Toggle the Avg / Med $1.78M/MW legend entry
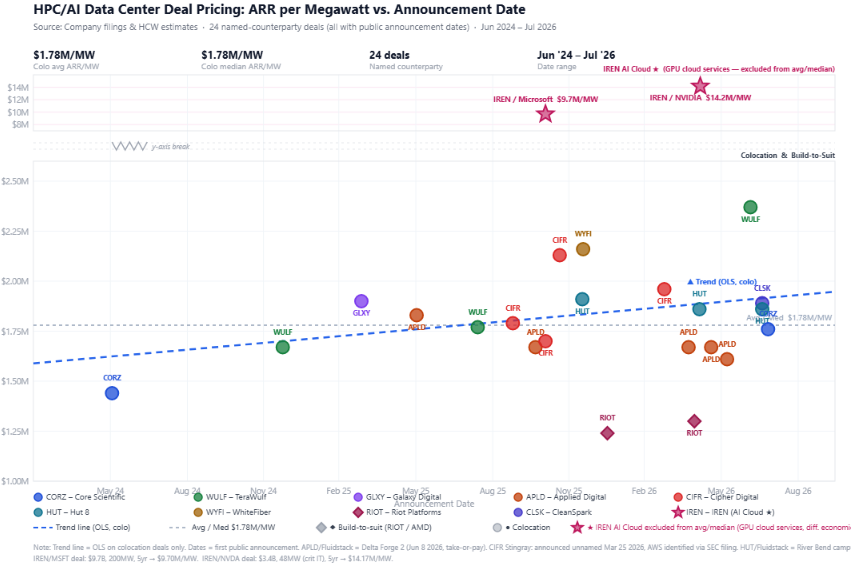The image size is (867, 567). [x=222, y=527]
